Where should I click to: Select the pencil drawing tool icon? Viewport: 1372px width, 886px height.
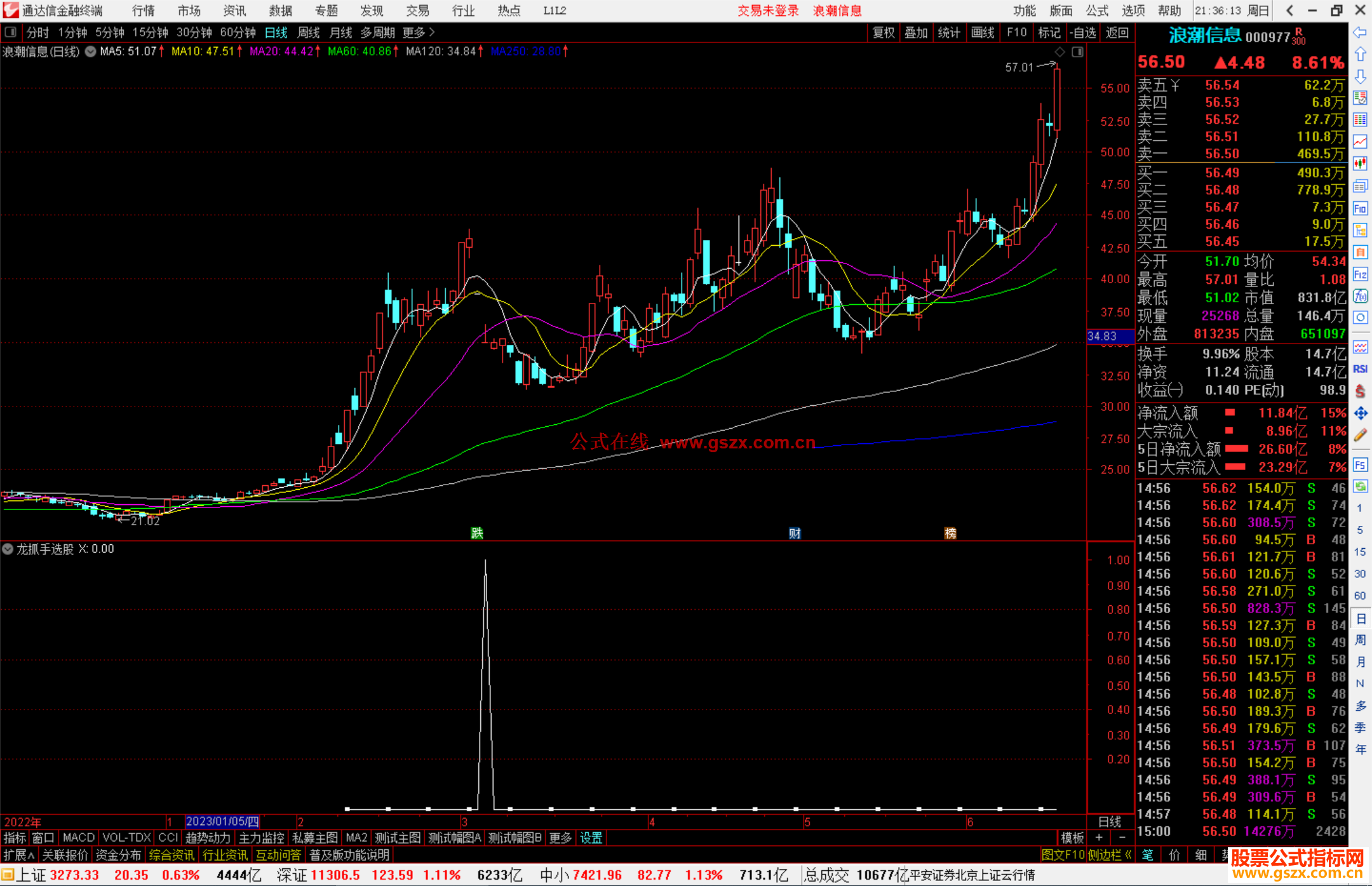(x=1360, y=436)
